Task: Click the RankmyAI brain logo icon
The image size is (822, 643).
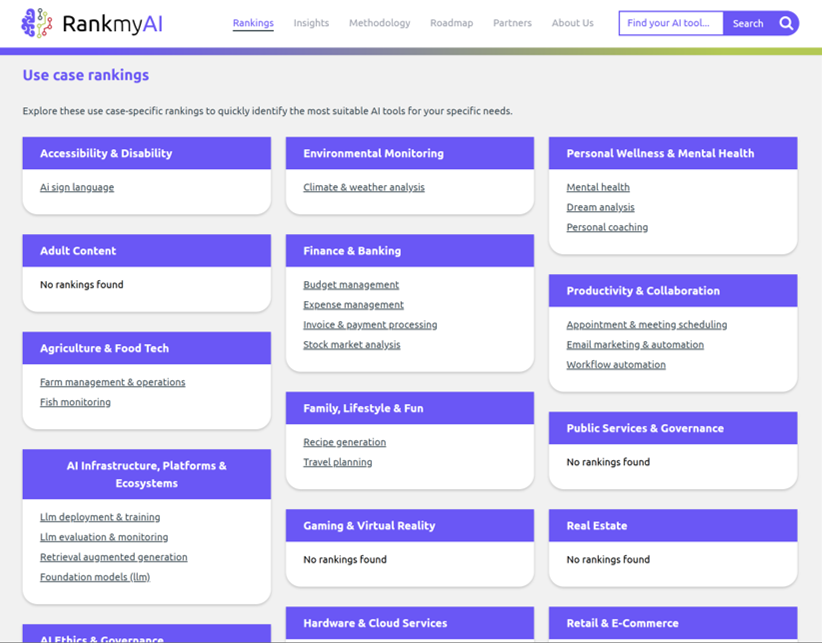Action: pos(37,23)
